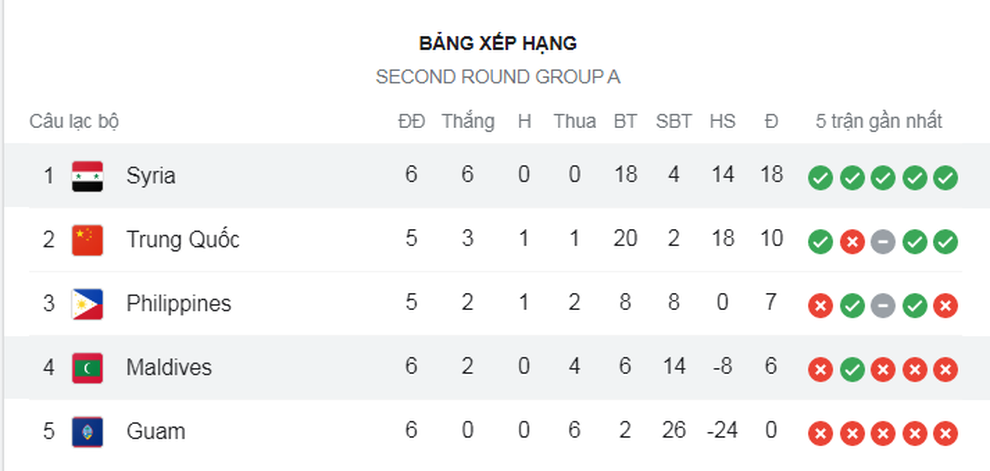Open the Maldives team link

[169, 367]
